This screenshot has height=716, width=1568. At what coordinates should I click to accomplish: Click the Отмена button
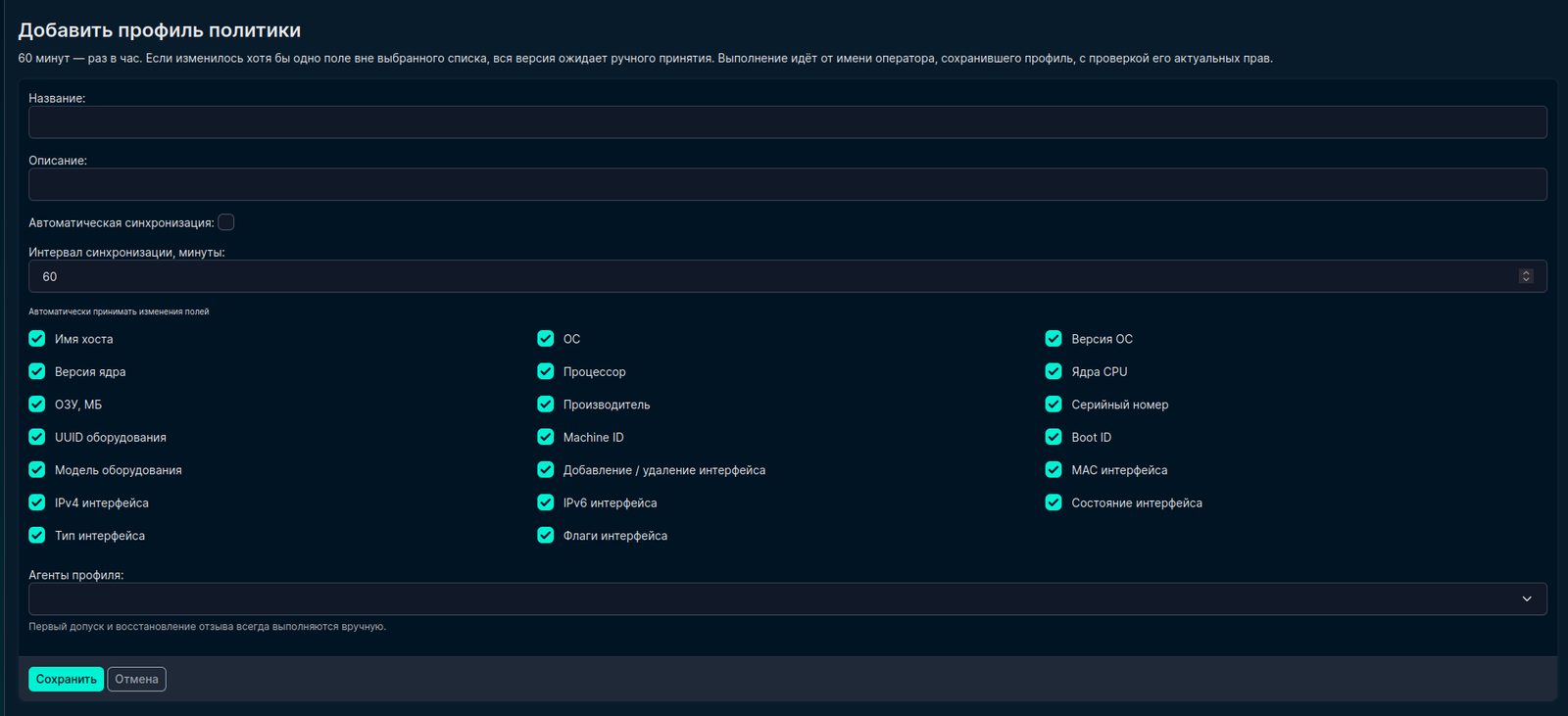(x=136, y=679)
